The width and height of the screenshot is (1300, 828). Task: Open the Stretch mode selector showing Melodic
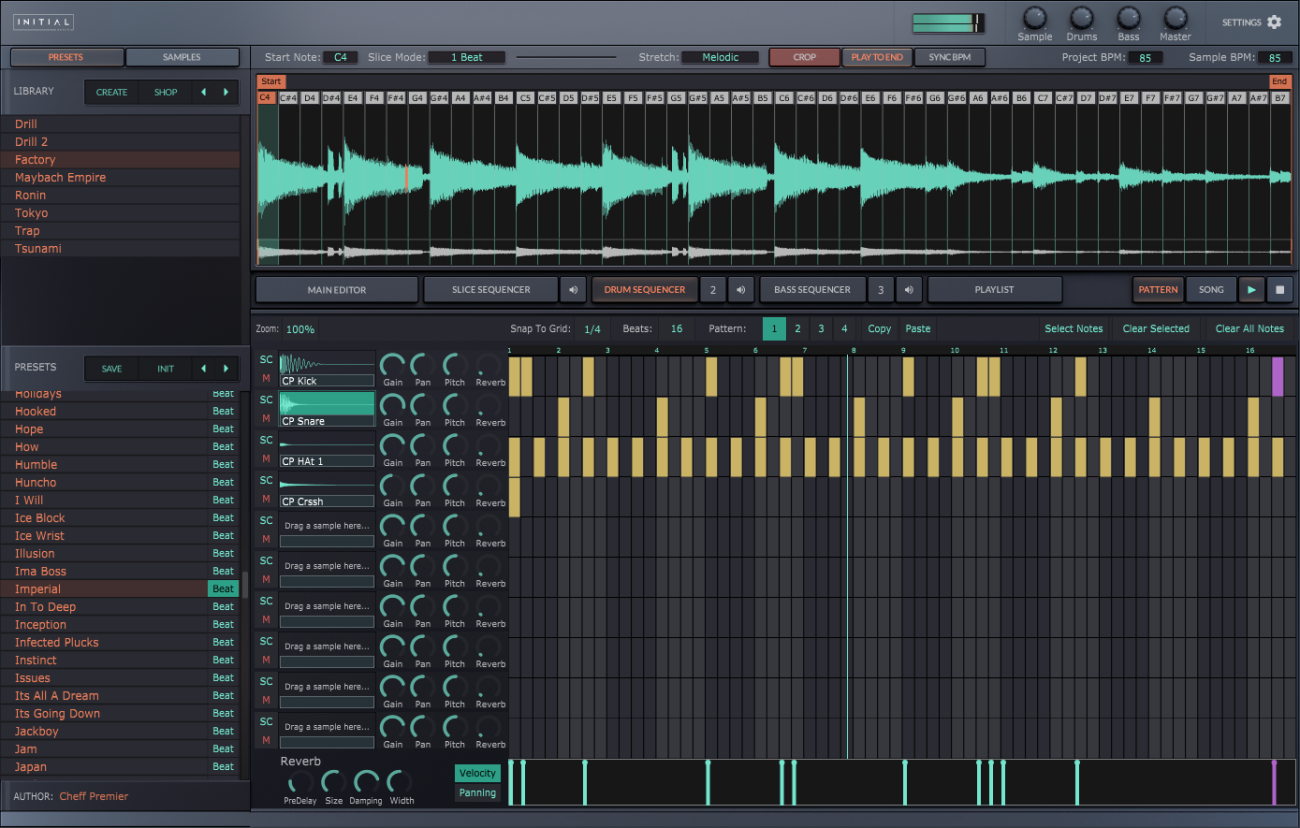(x=720, y=57)
